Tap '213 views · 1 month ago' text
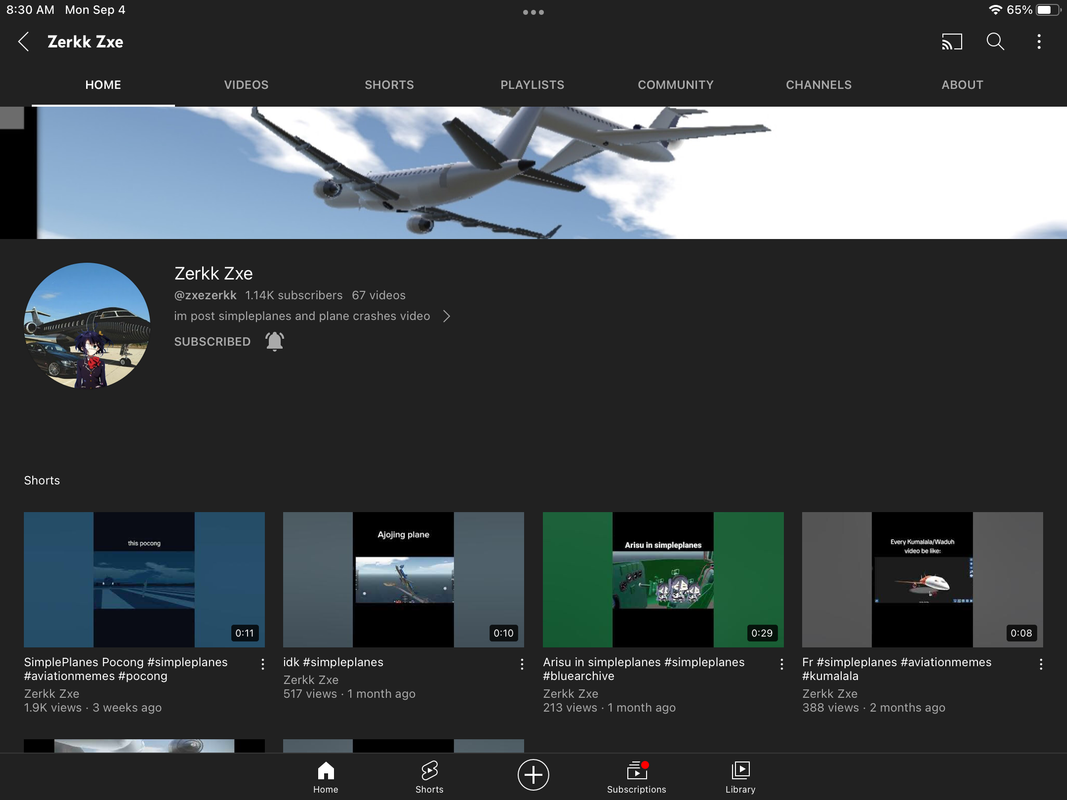The width and height of the screenshot is (1067, 800). 609,707
